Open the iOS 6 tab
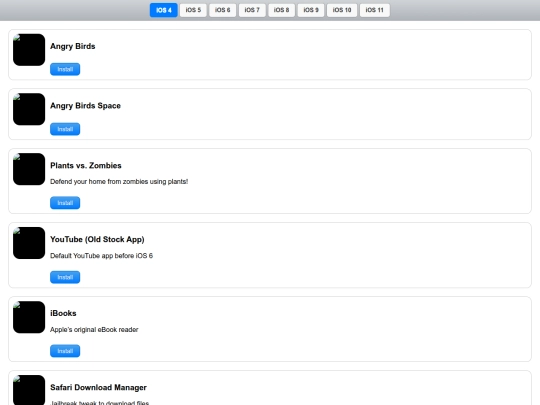Screen dimensions: 540x405 click(x=222, y=10)
